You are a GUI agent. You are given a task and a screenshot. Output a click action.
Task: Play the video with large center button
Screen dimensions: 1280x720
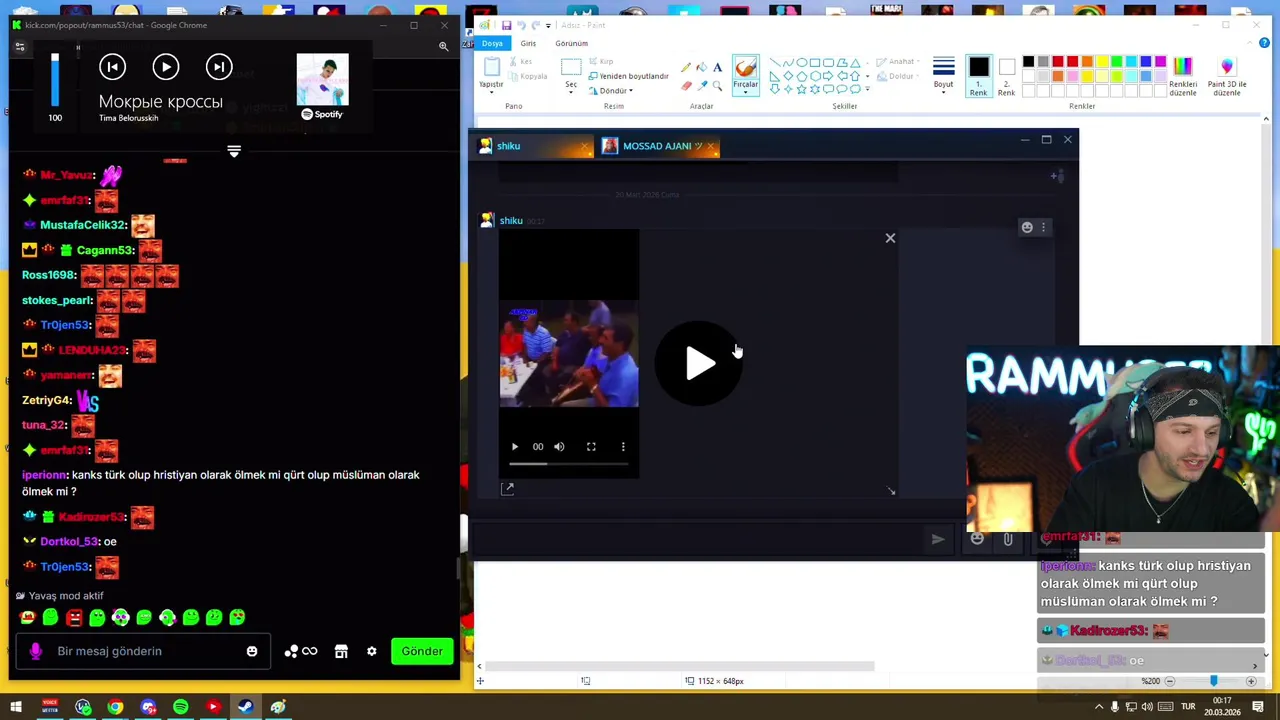(699, 363)
